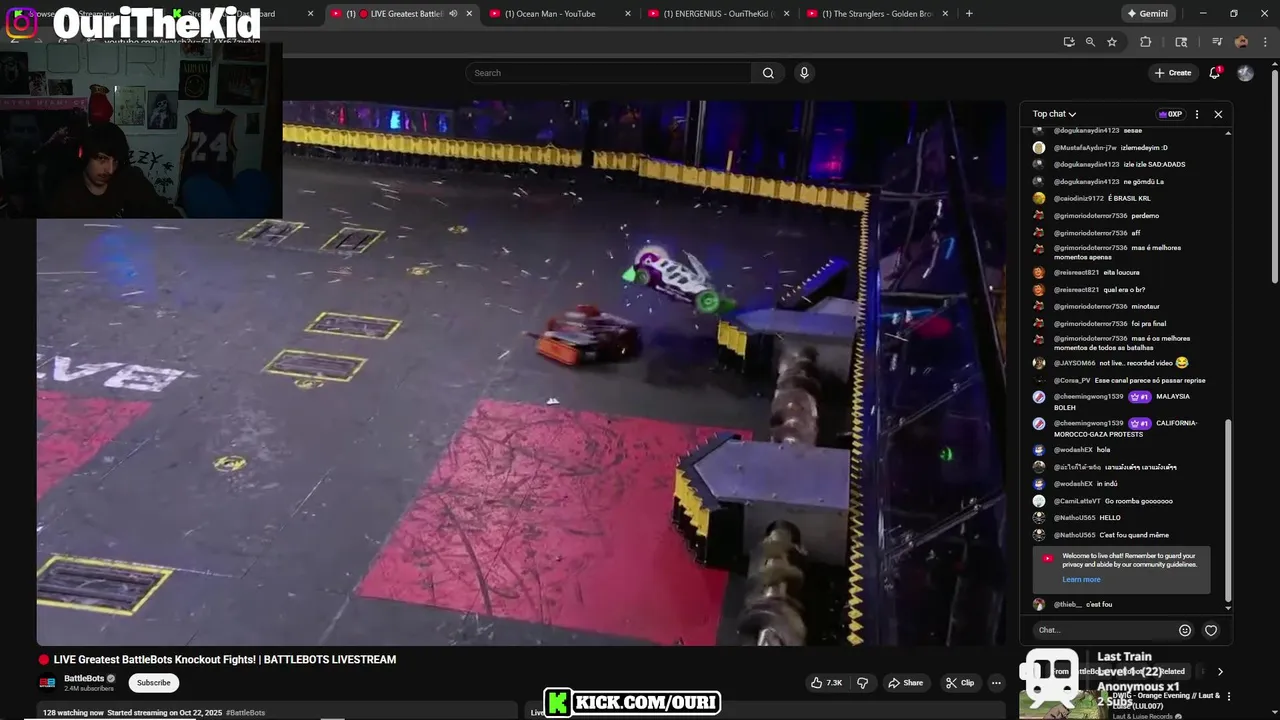Viewport: 1280px width, 720px height.
Task: Like the BattleBots video
Action: point(826,683)
